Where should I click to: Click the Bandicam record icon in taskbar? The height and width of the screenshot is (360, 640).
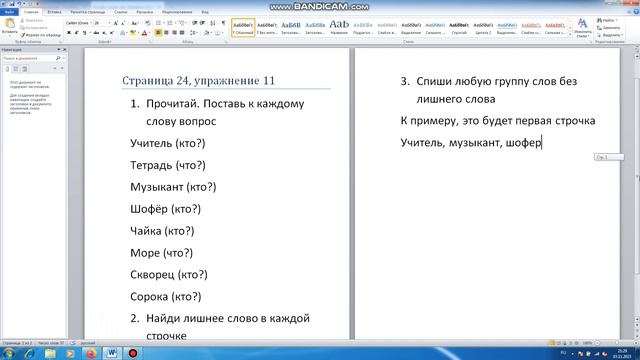click(x=133, y=353)
